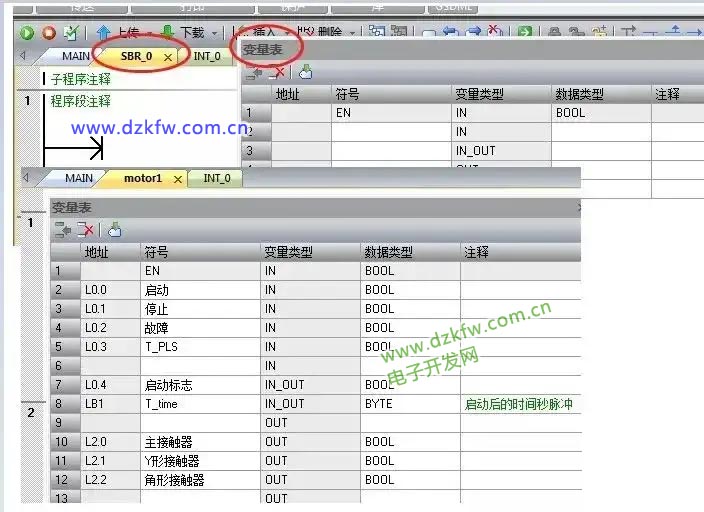
Task: Click insert row icon in lower variable table
Action: tap(63, 230)
